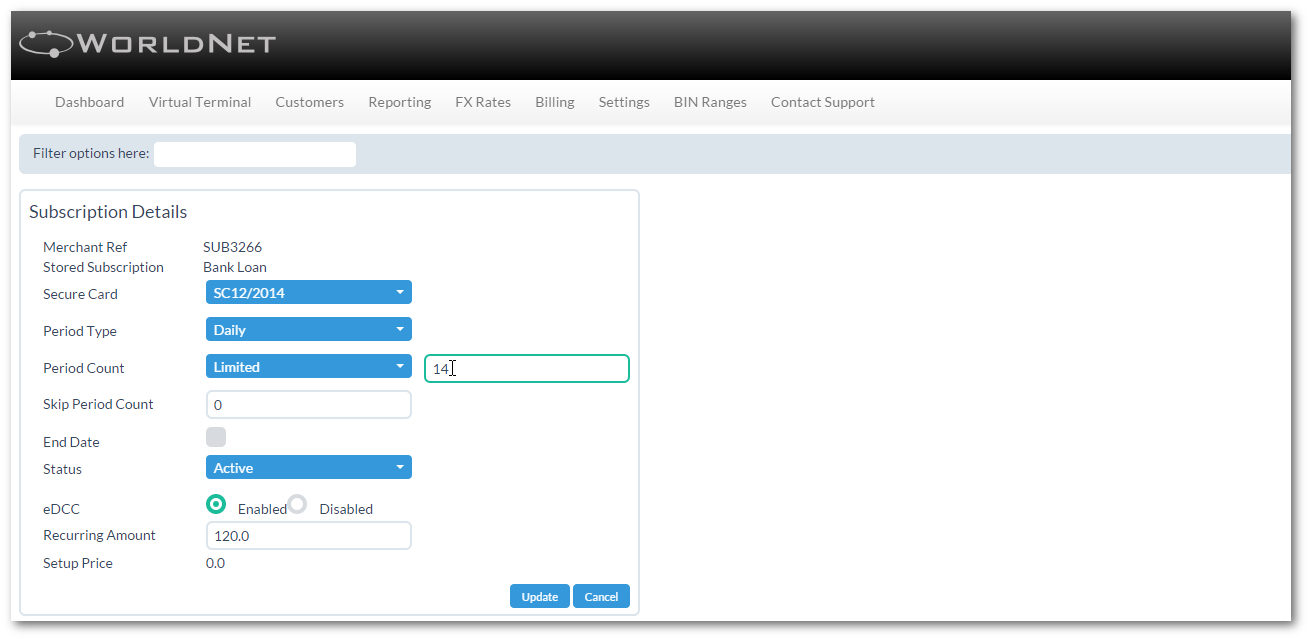Open the Reporting menu
The width and height of the screenshot is (1310, 640).
[399, 102]
